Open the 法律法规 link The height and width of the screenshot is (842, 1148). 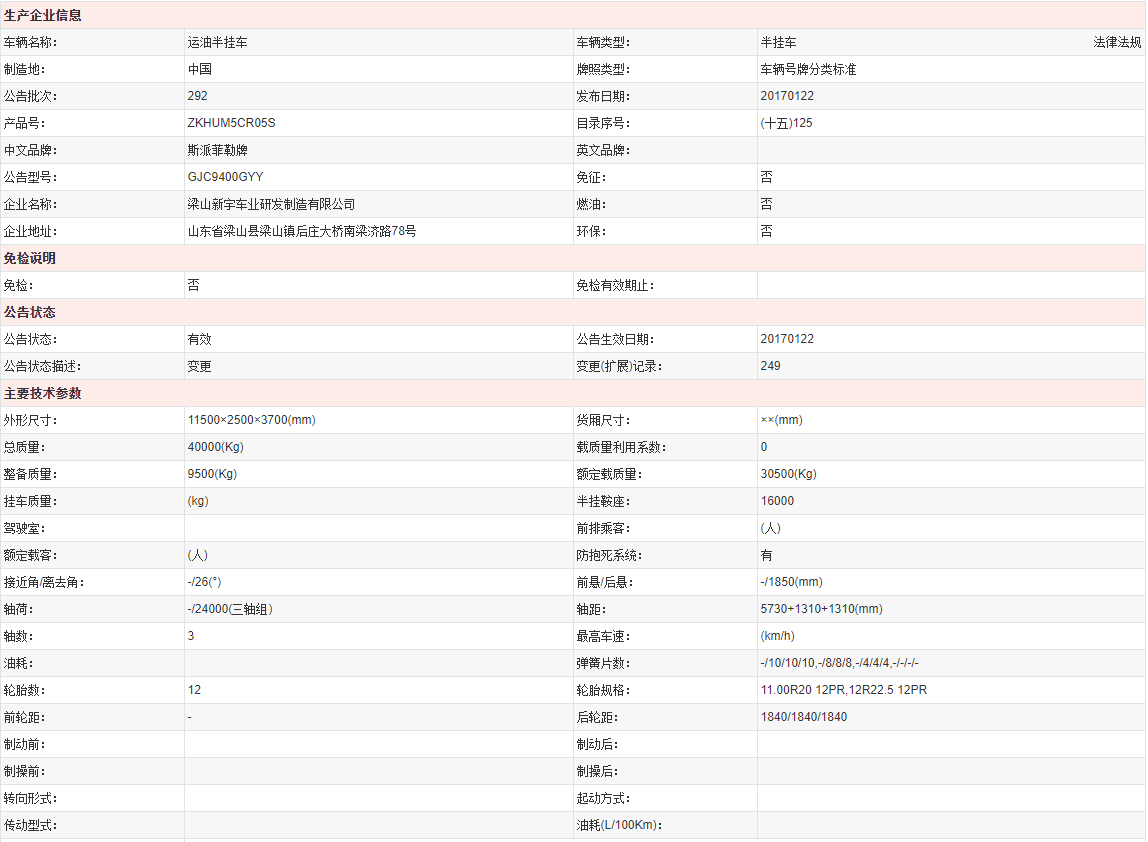click(x=1116, y=43)
